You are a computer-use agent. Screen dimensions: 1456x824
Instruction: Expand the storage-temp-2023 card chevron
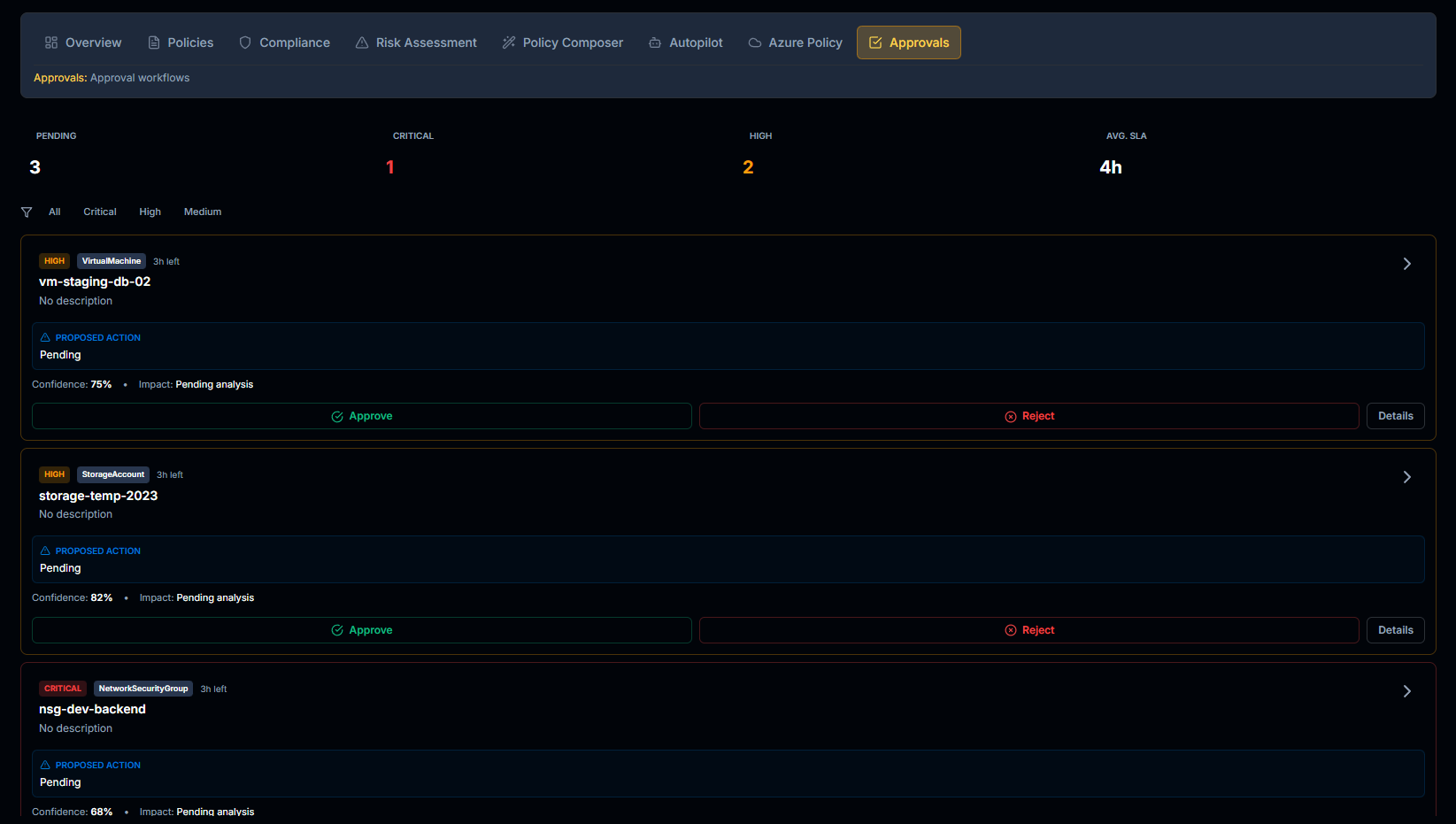tap(1407, 477)
